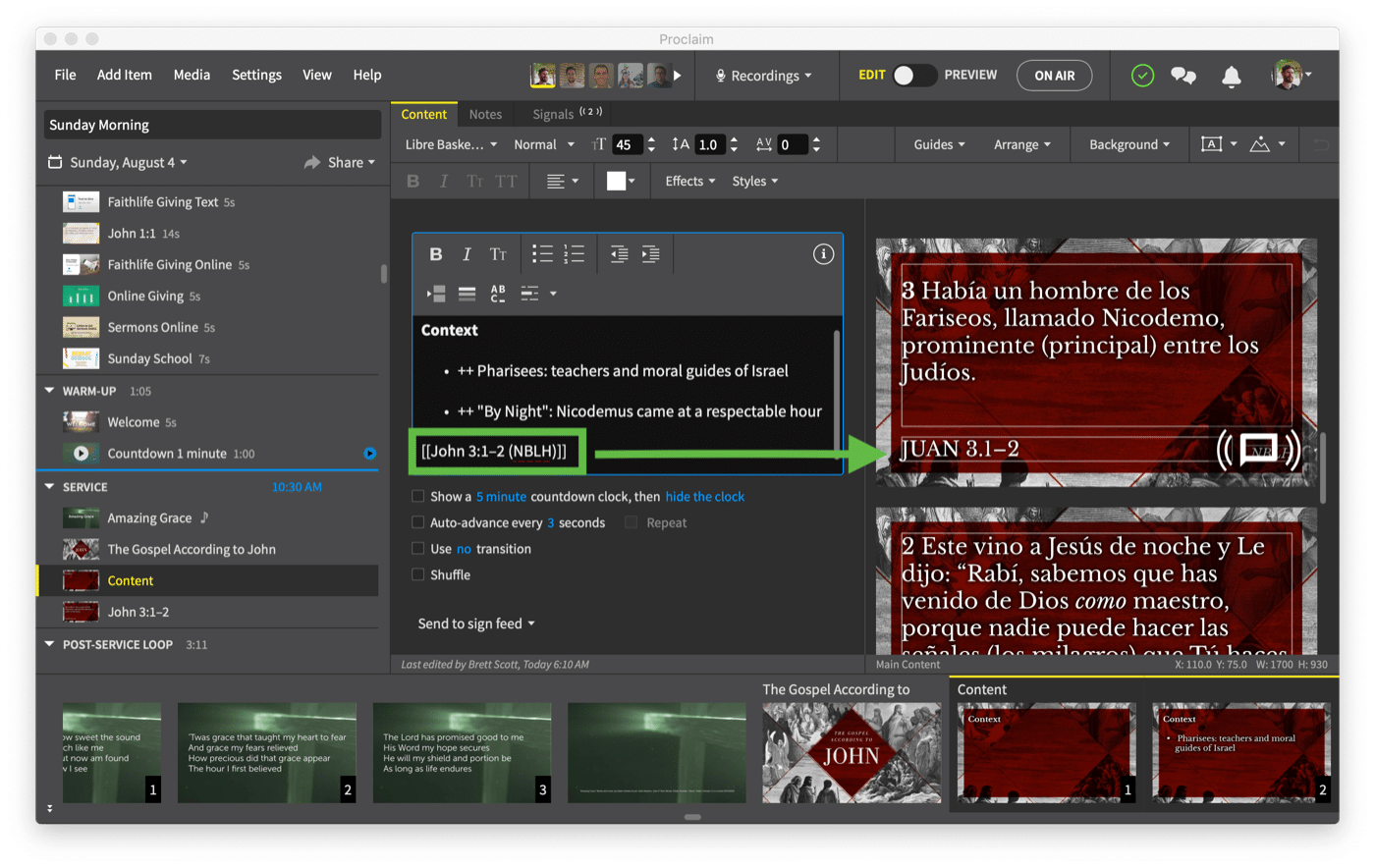Apply small caps in the text editor toolbar
1375x868 pixels.
[x=498, y=254]
